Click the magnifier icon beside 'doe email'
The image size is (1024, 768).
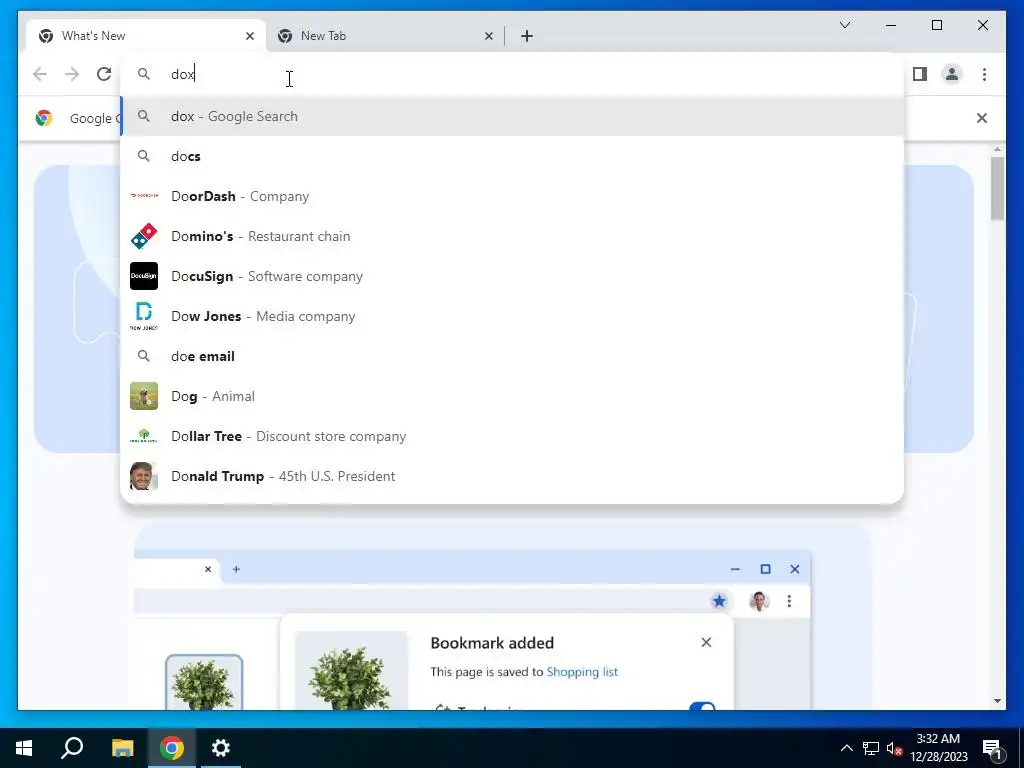click(x=144, y=356)
